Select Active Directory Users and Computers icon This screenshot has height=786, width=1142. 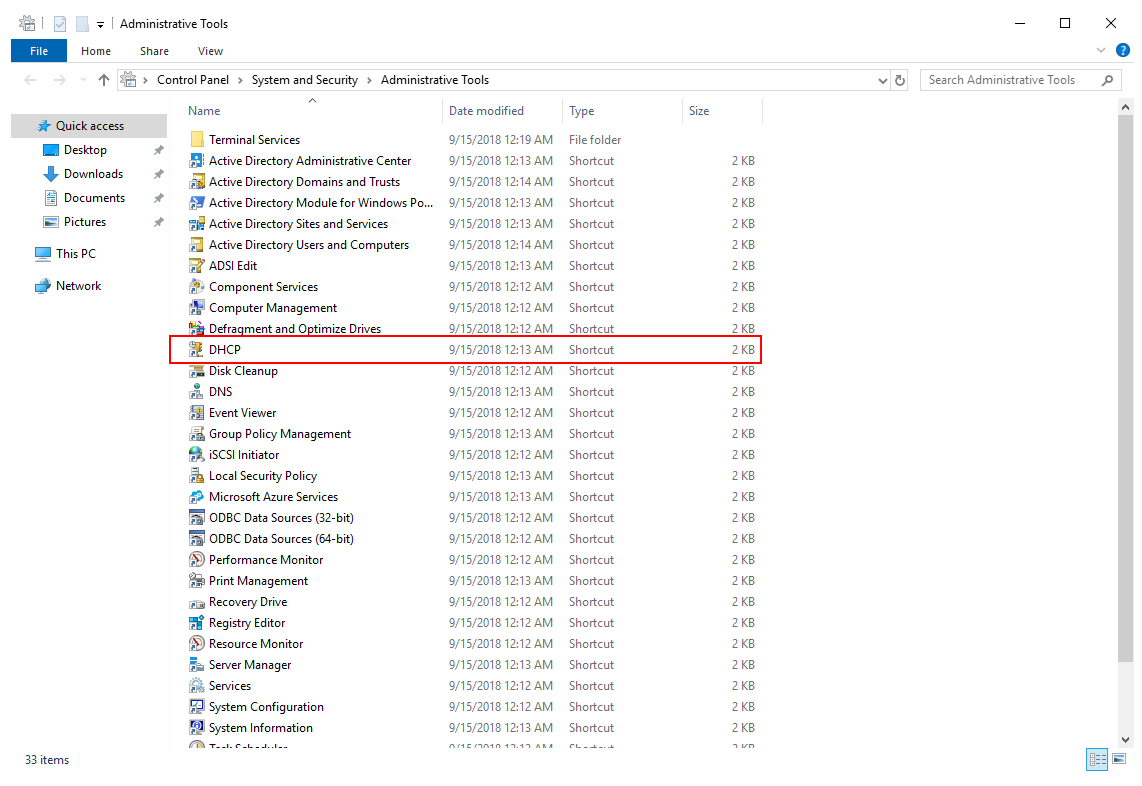click(196, 245)
